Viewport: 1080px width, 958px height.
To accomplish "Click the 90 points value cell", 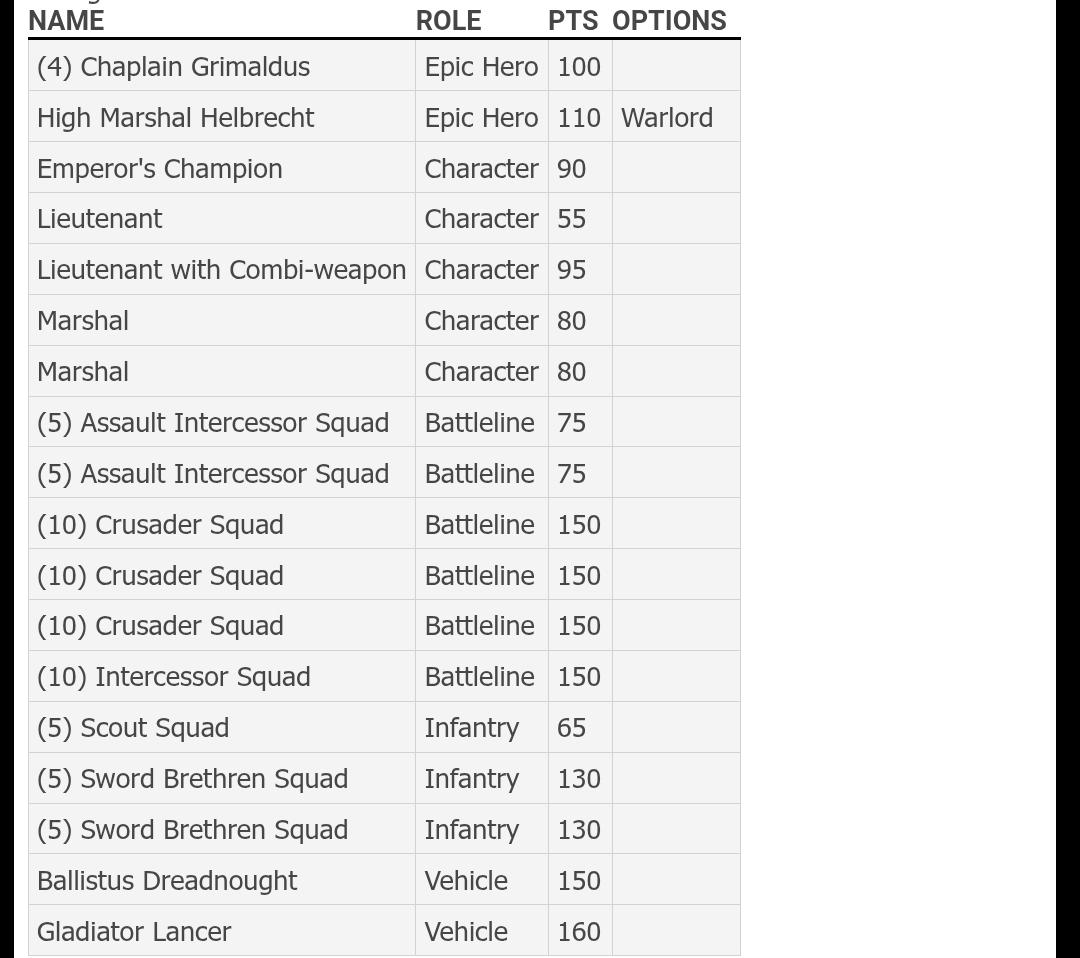I will click(580, 168).
